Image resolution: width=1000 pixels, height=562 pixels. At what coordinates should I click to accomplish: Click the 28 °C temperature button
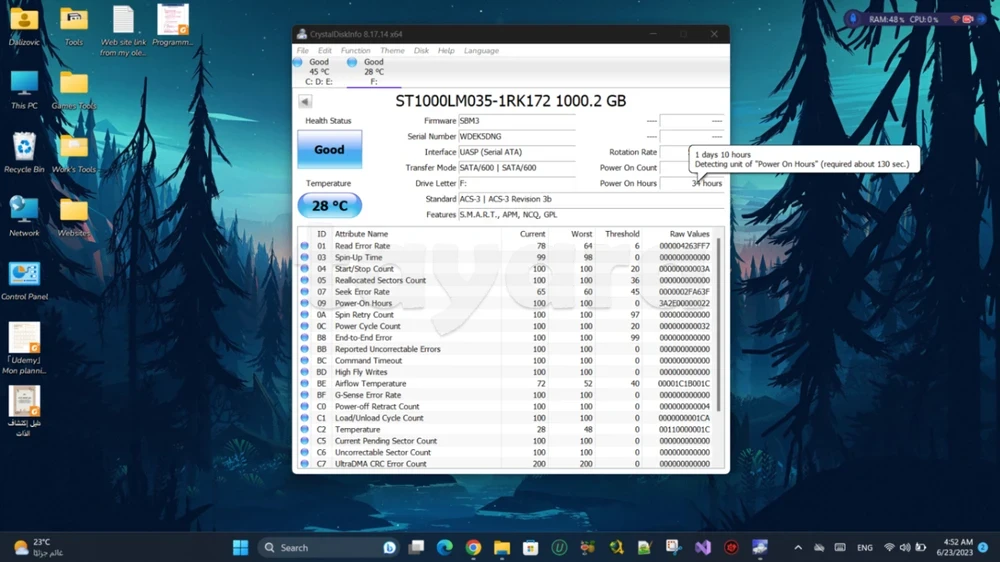[329, 205]
